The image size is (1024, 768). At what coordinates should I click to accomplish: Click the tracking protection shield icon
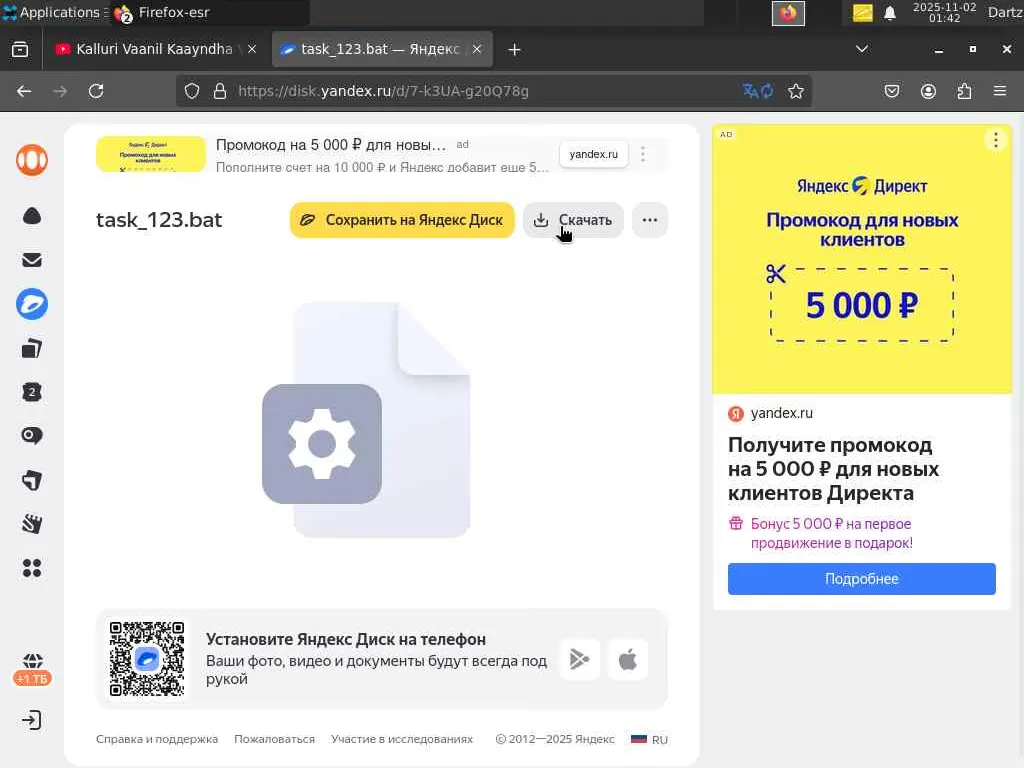pyautogui.click(x=191, y=91)
